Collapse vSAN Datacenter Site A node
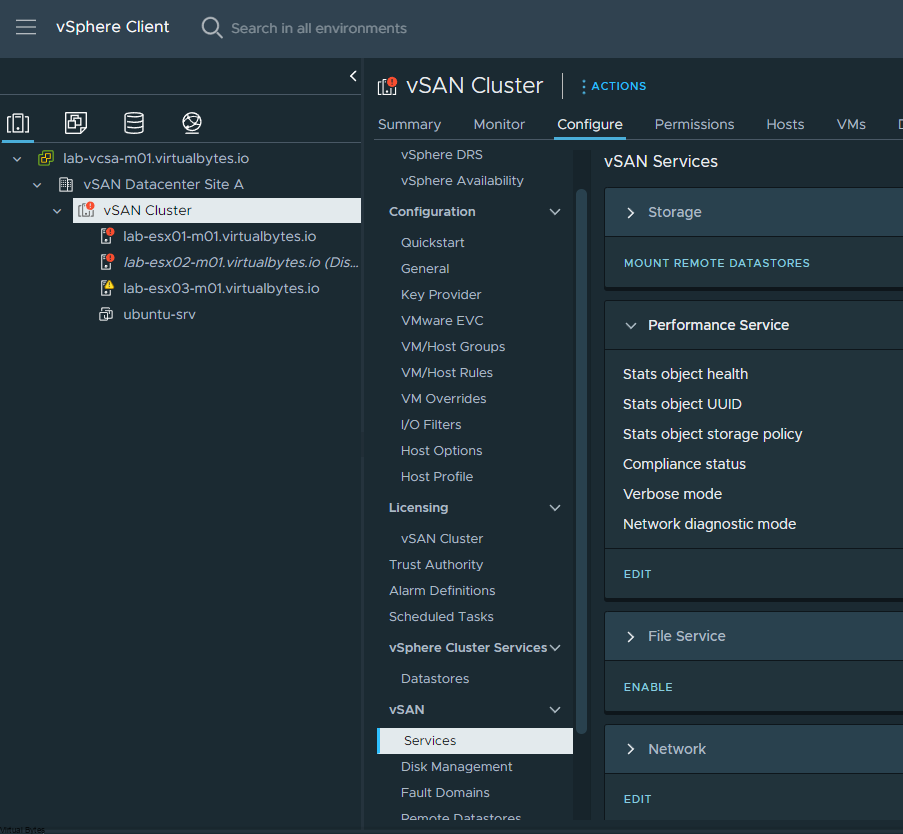 [37, 184]
